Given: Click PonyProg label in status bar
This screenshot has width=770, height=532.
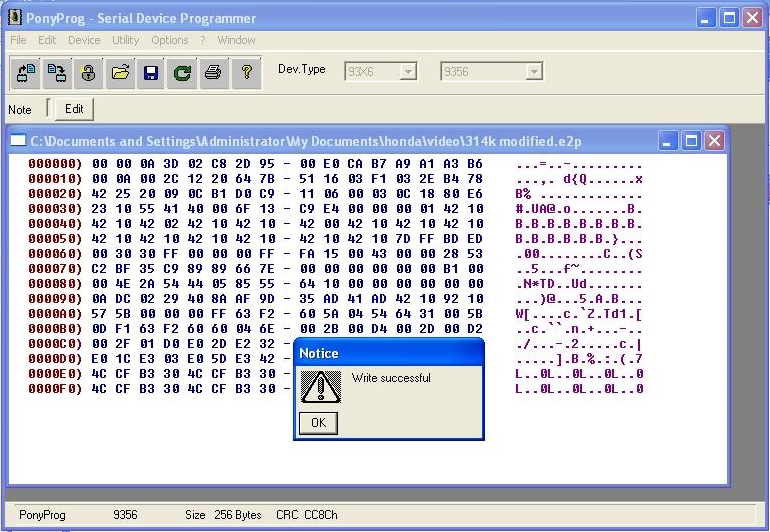Looking at the screenshot, I should click(x=42, y=515).
